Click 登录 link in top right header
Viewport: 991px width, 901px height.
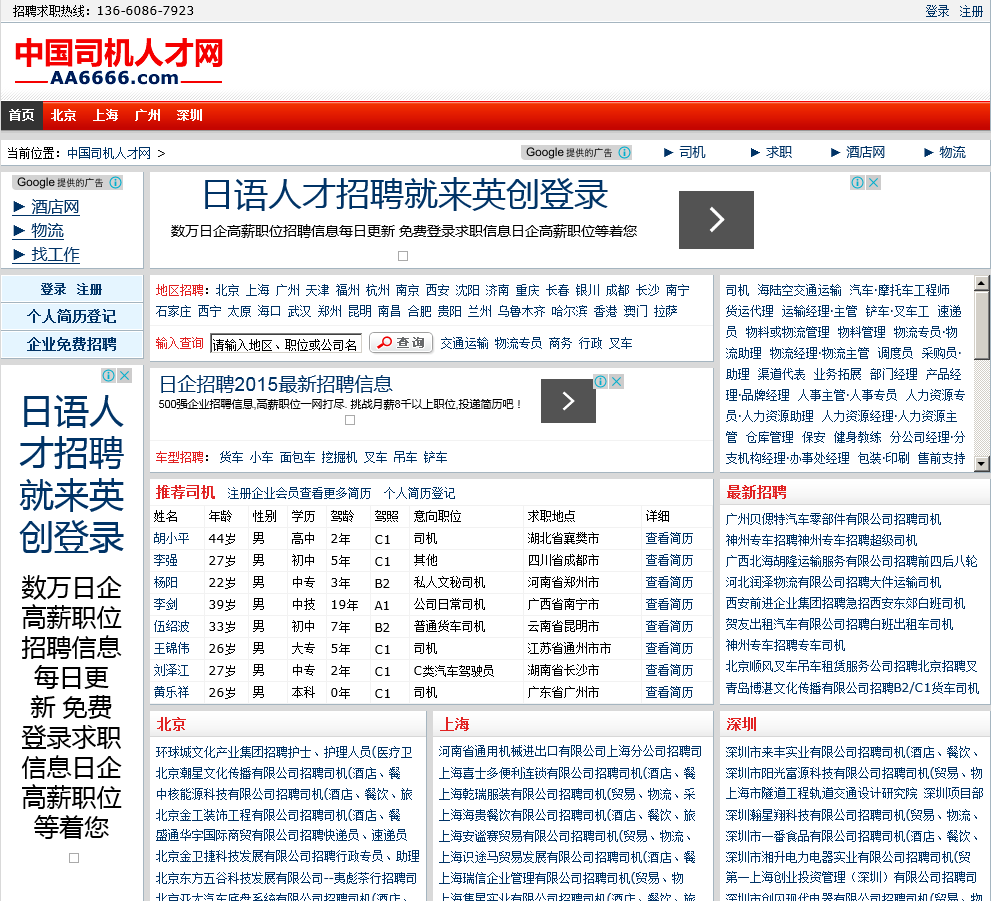937,11
